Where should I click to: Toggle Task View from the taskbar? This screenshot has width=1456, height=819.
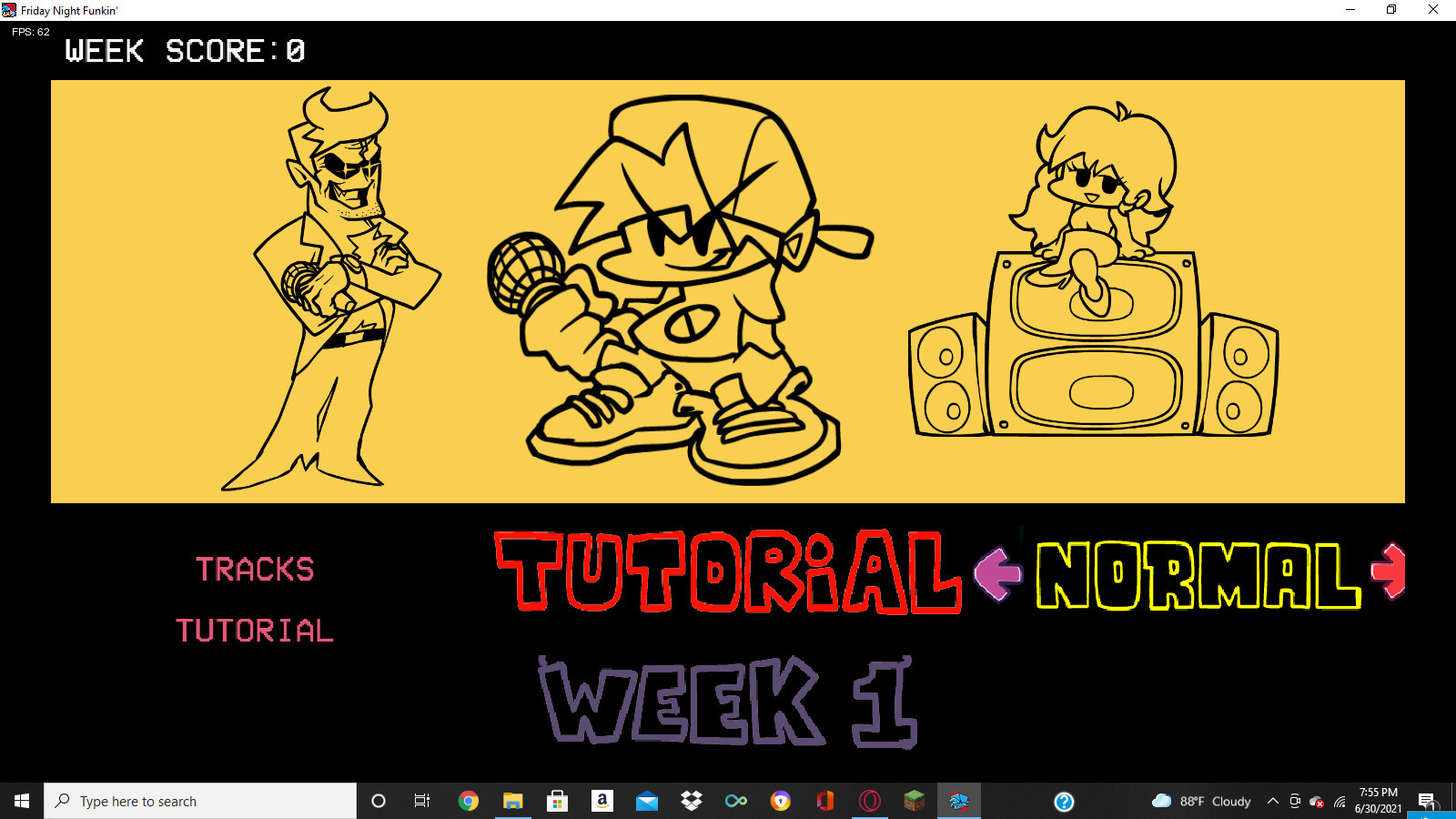421,801
